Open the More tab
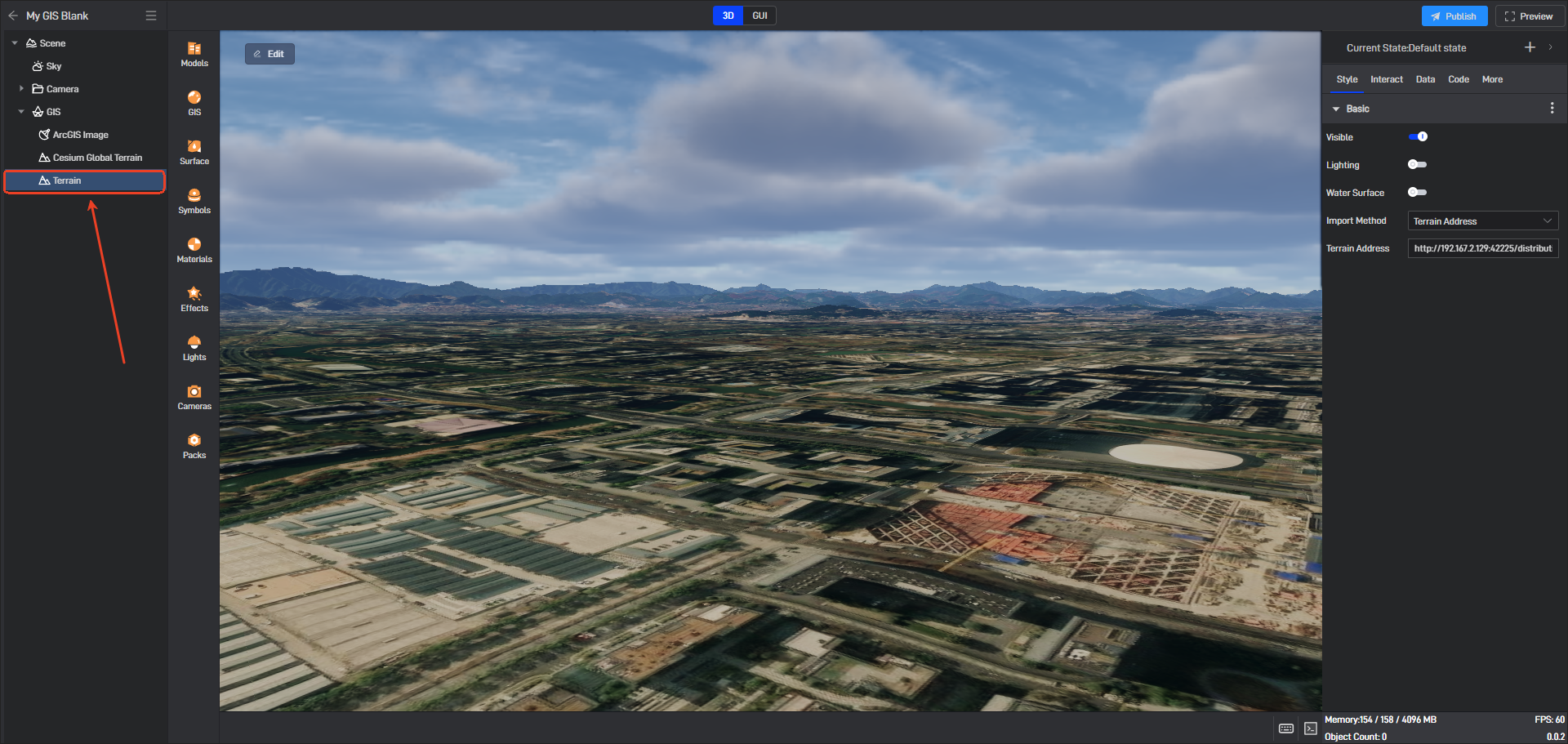The width and height of the screenshot is (1568, 744). tap(1492, 79)
